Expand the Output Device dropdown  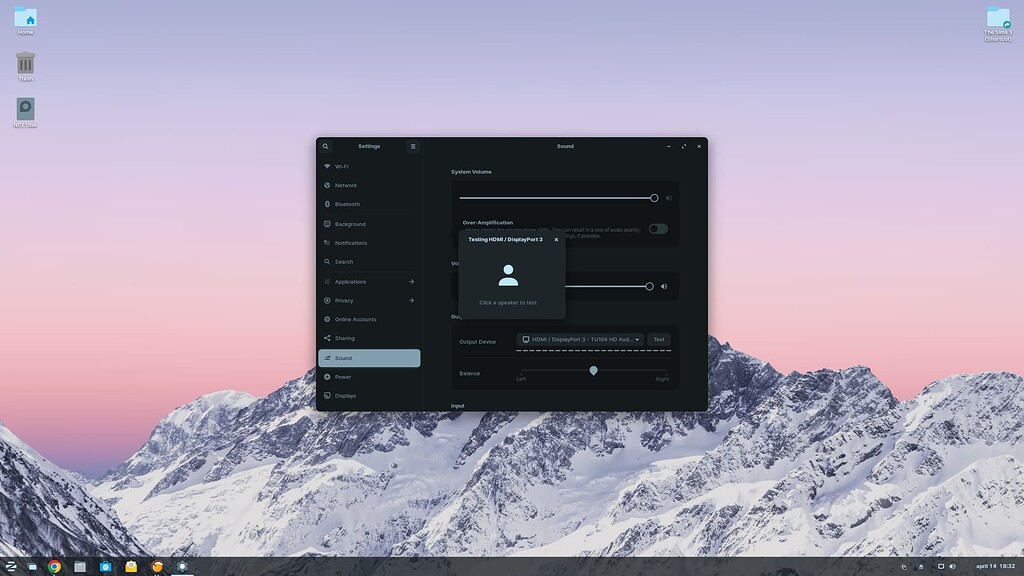pos(580,340)
